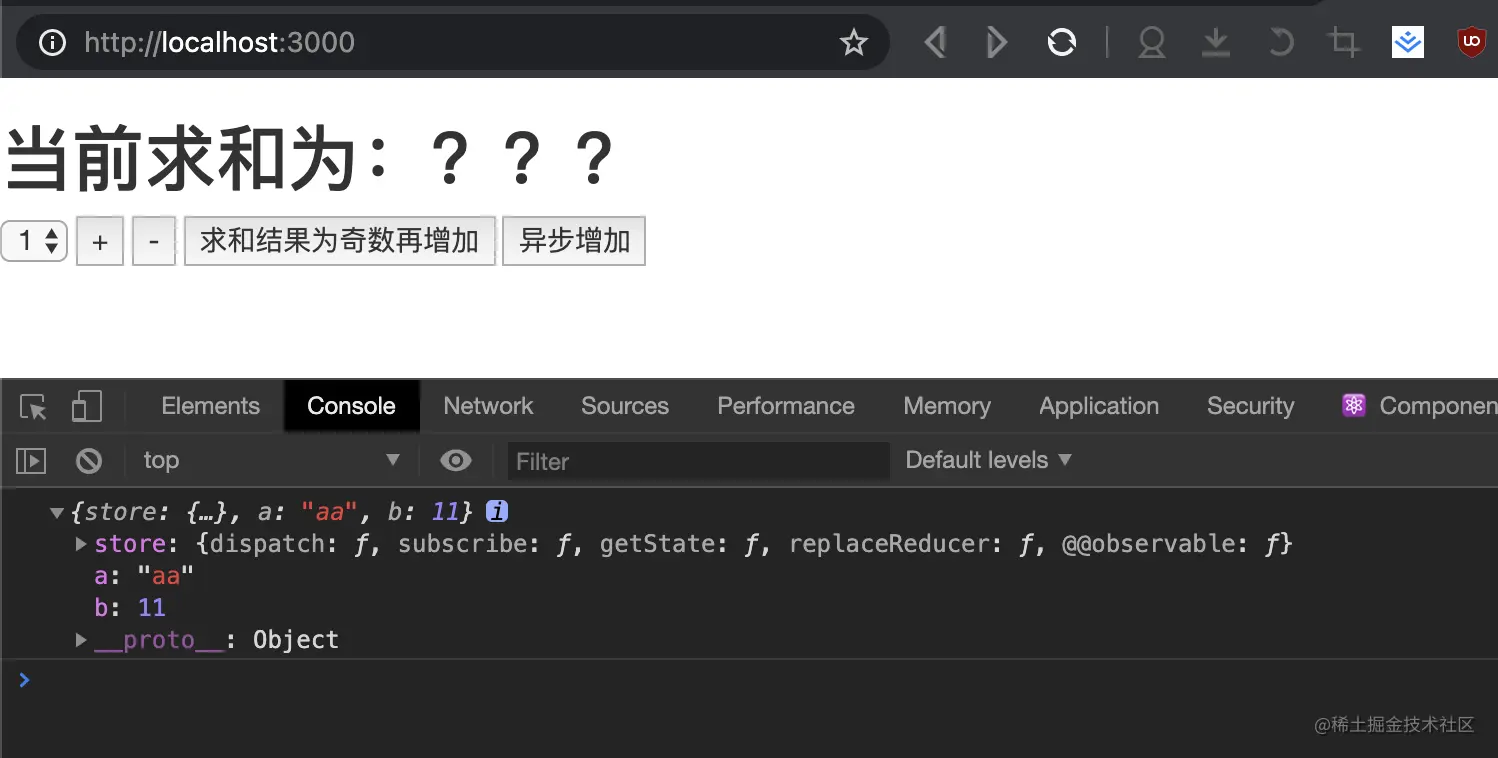Click the blue info badge beside the logged object
This screenshot has height=758, width=1498.
point(497,511)
